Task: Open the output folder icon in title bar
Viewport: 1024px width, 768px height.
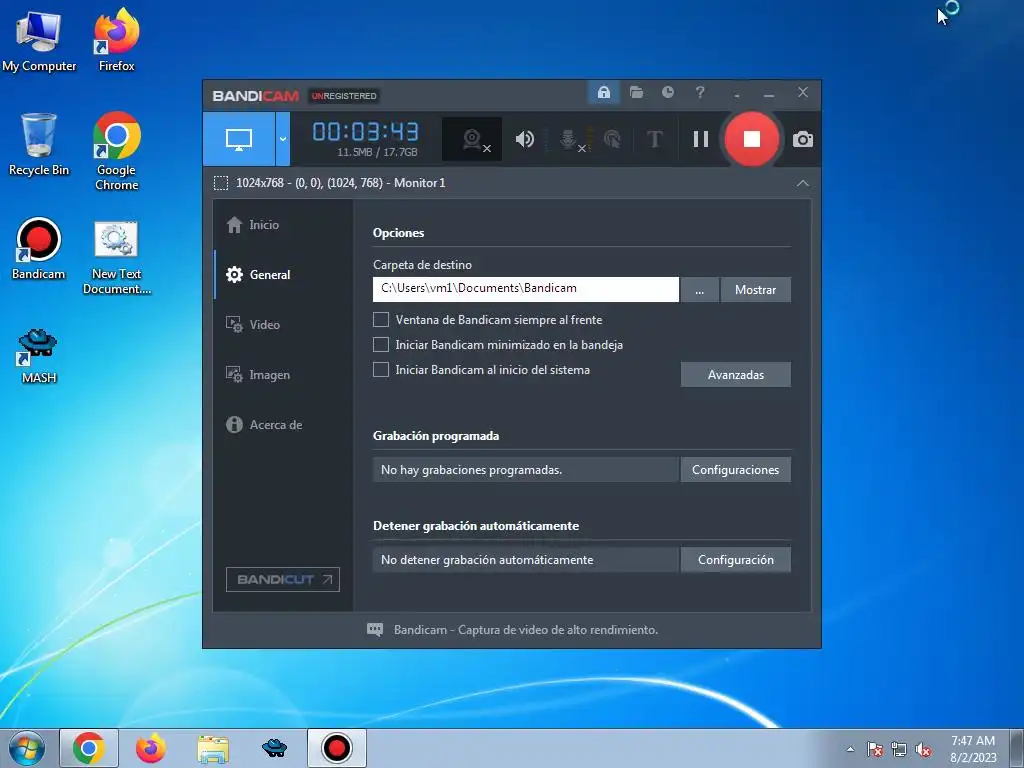Action: point(636,93)
